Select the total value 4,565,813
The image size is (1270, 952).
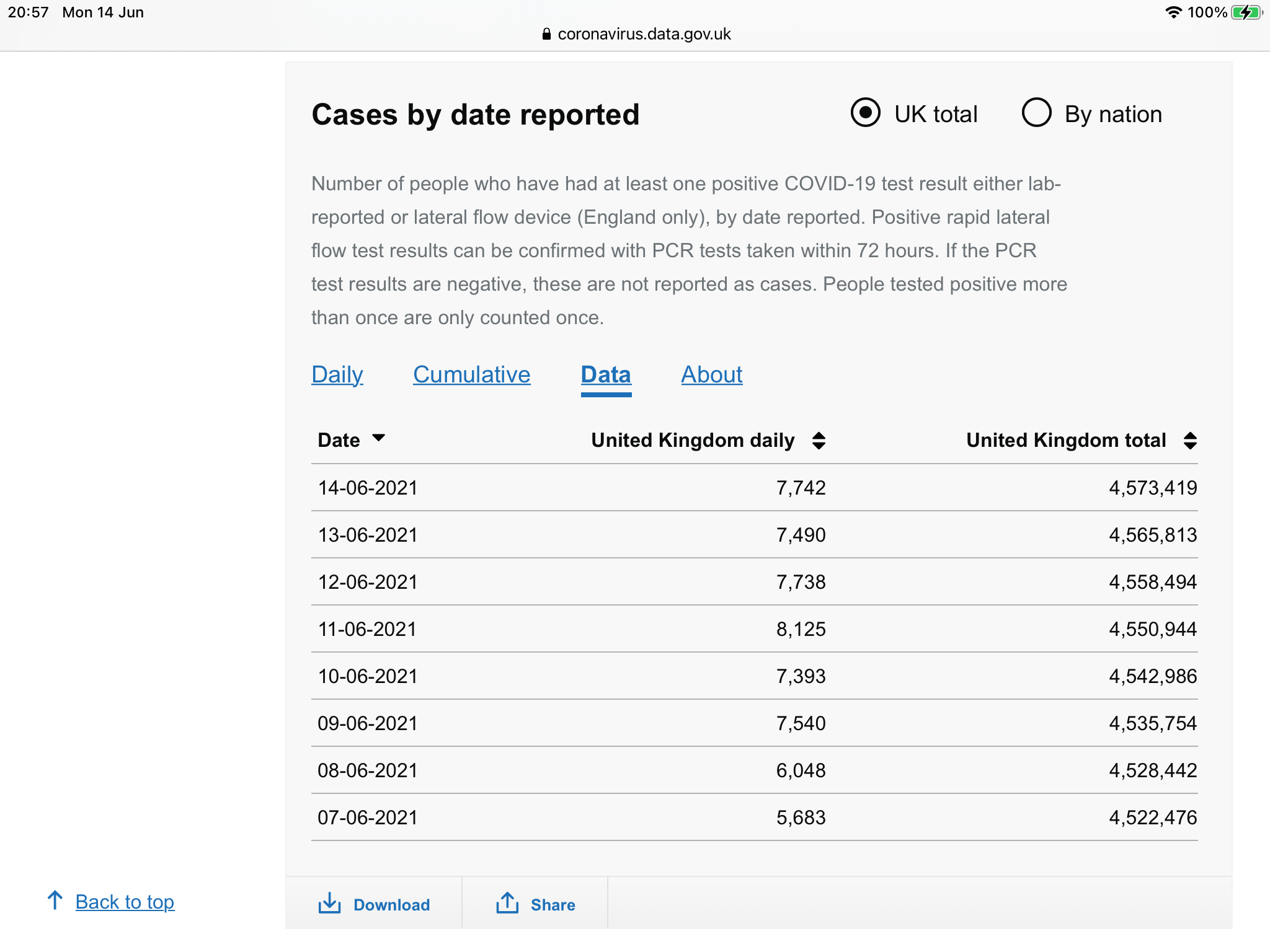coord(1153,535)
